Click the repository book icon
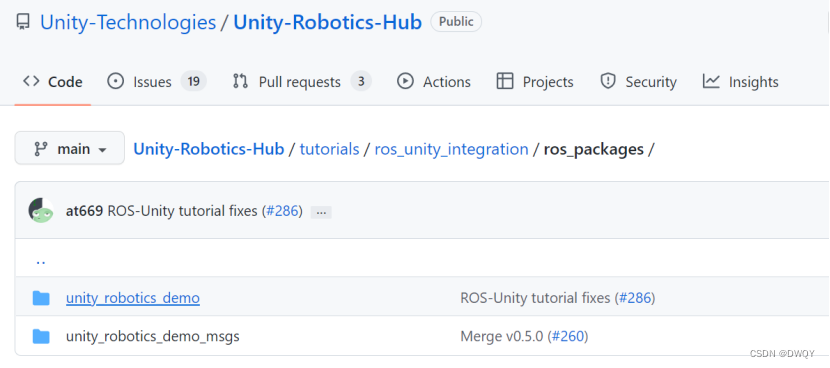The width and height of the screenshot is (830, 368). (23, 22)
